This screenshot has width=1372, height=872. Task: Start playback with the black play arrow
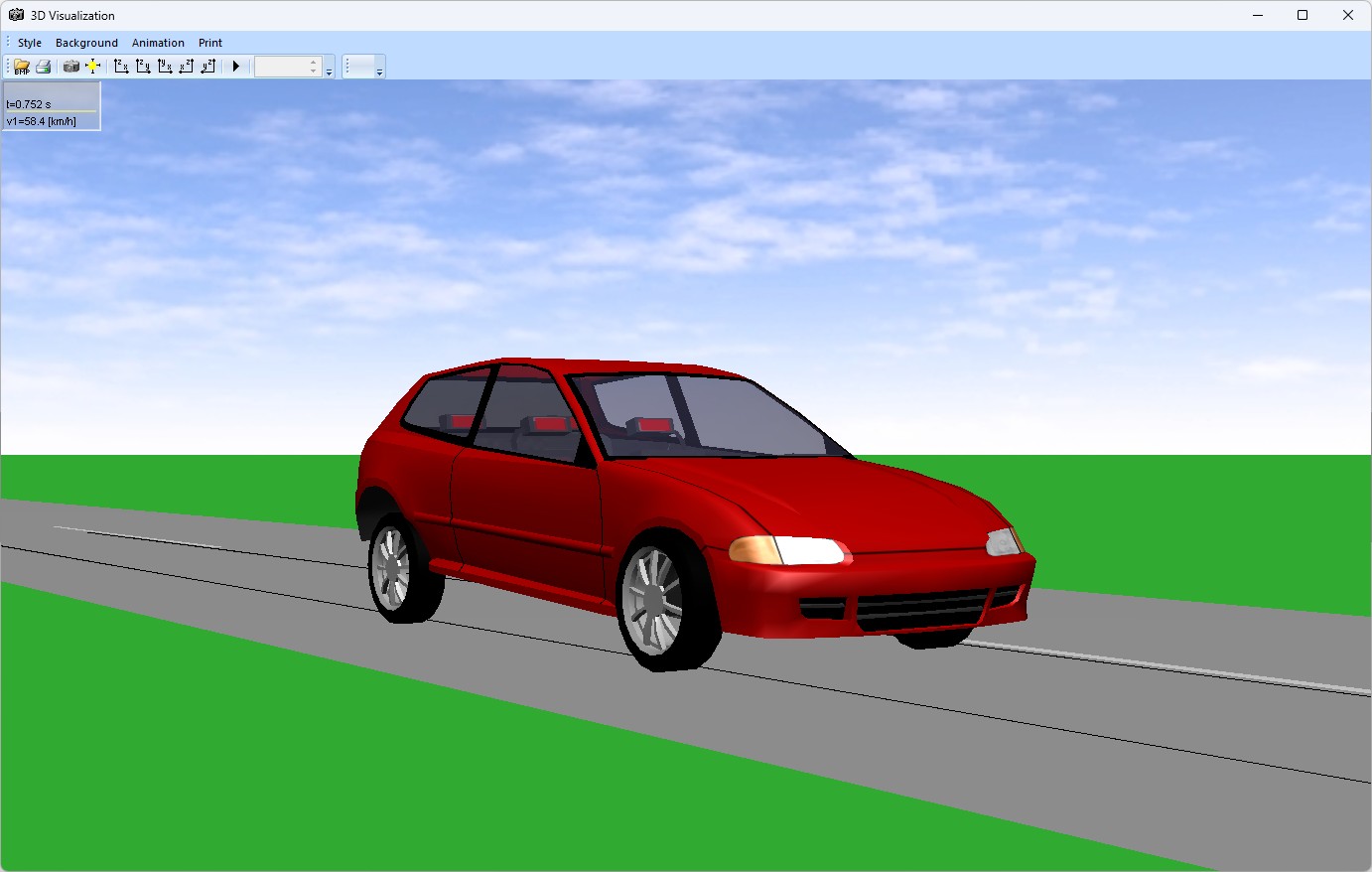[x=235, y=66]
